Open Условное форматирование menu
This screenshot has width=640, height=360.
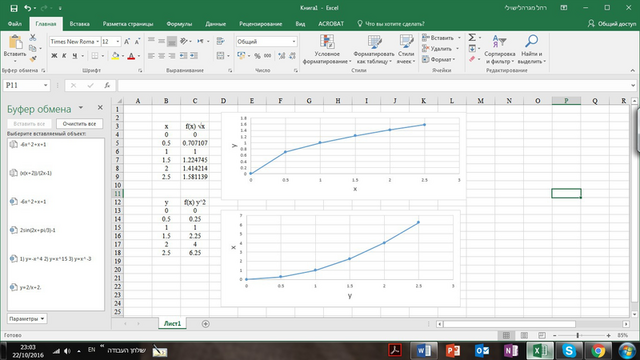[327, 49]
